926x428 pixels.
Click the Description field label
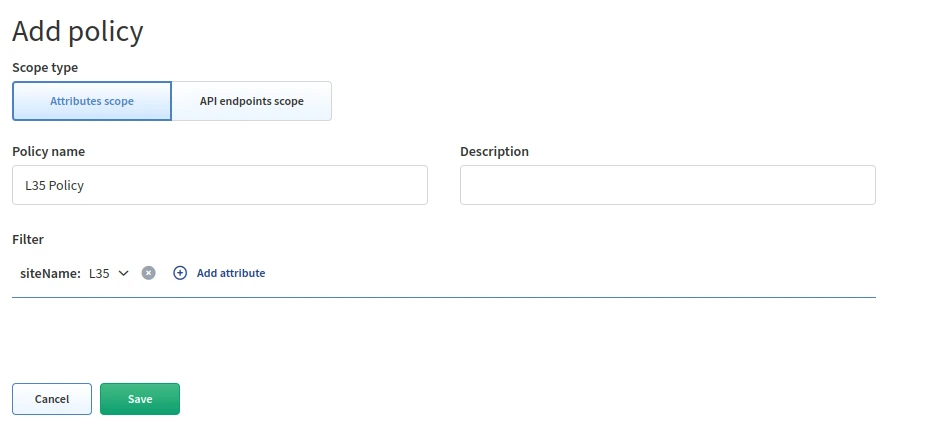tap(494, 152)
